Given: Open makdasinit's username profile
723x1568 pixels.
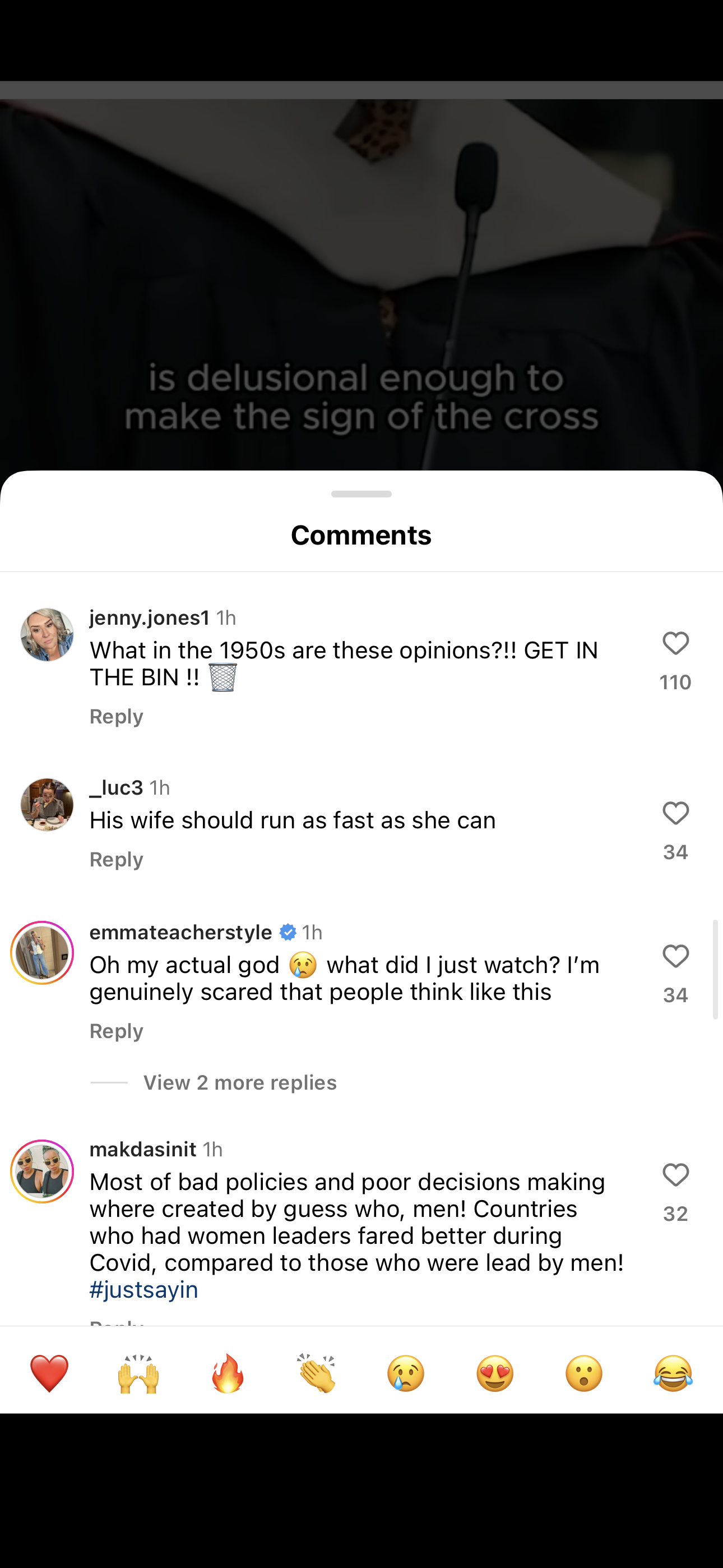Looking at the screenshot, I should click(143, 1149).
